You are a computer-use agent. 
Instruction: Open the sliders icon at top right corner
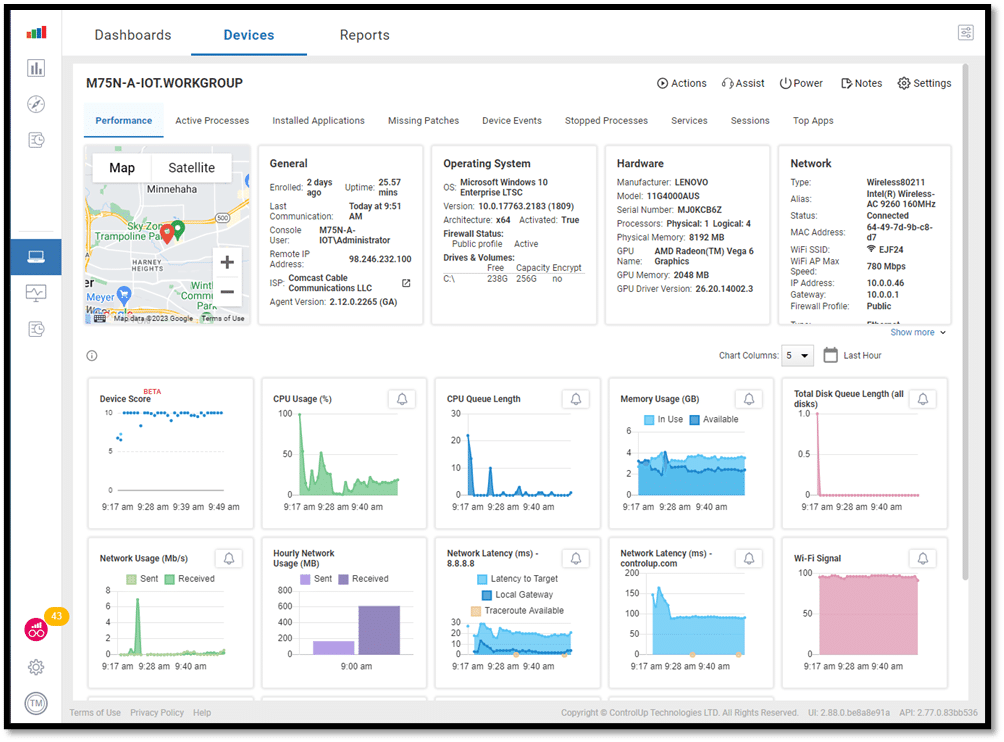click(x=966, y=33)
